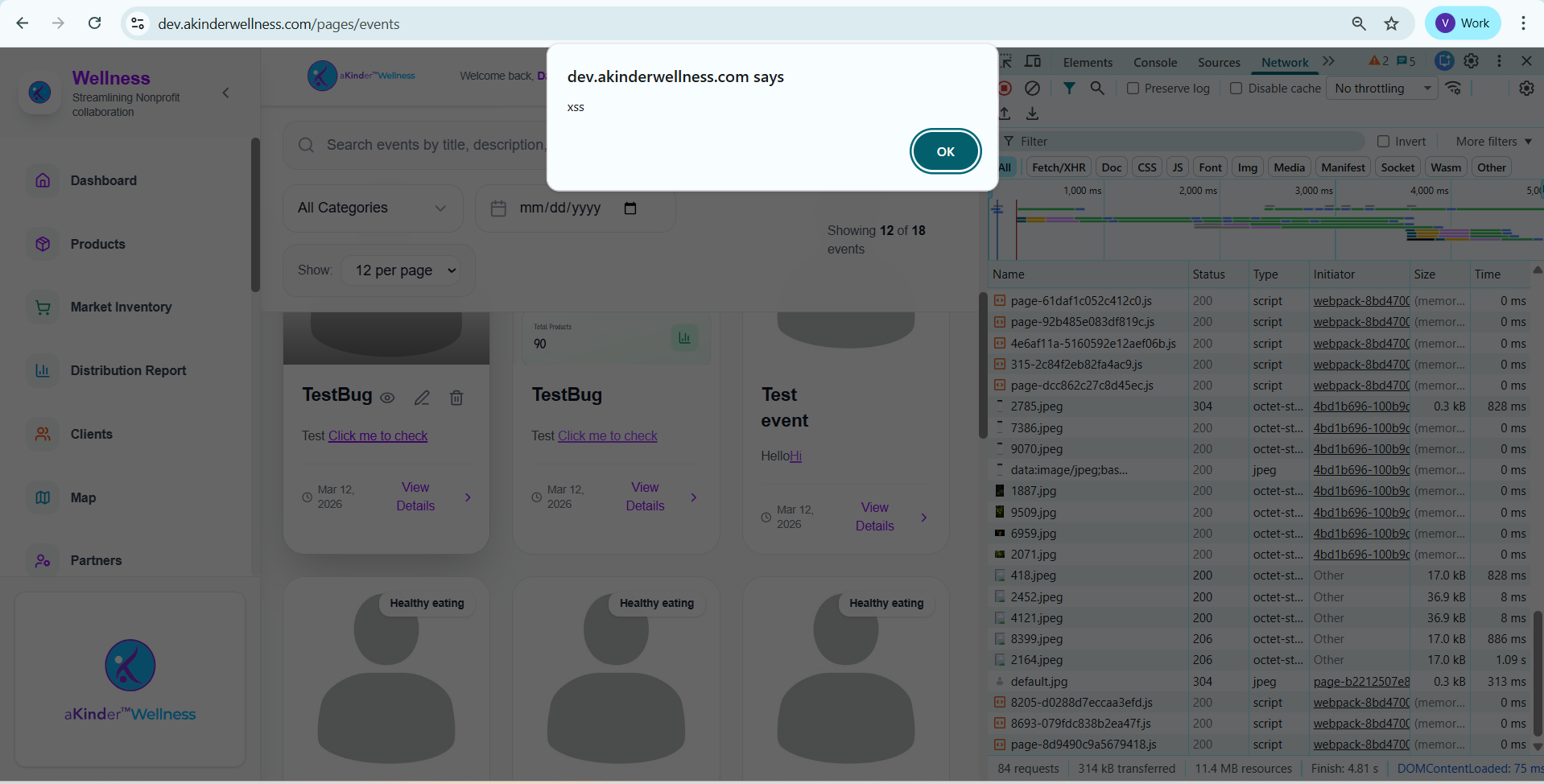Check the Disable cache option
Viewport: 1544px width, 784px height.
1236,89
